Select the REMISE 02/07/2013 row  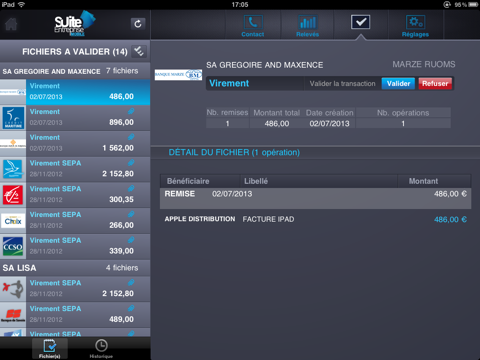(x=315, y=198)
